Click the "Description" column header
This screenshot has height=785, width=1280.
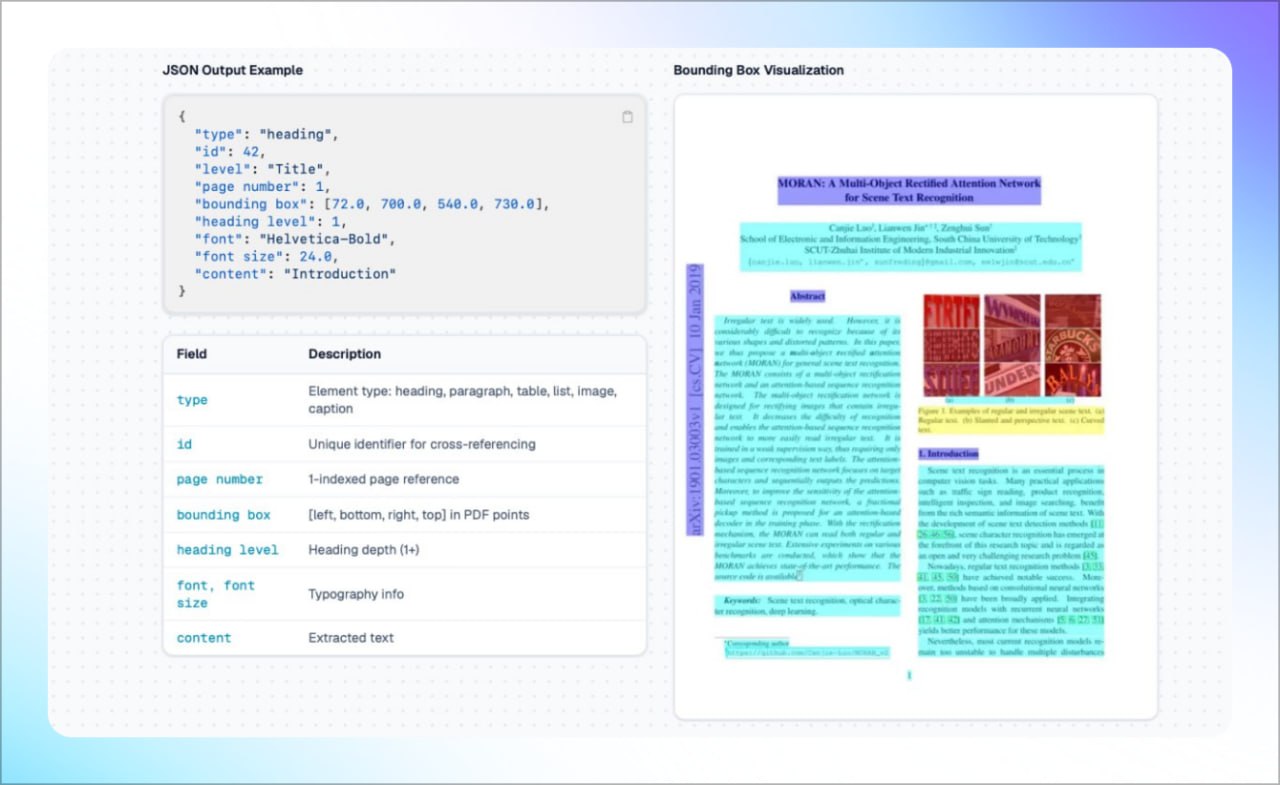click(x=344, y=354)
